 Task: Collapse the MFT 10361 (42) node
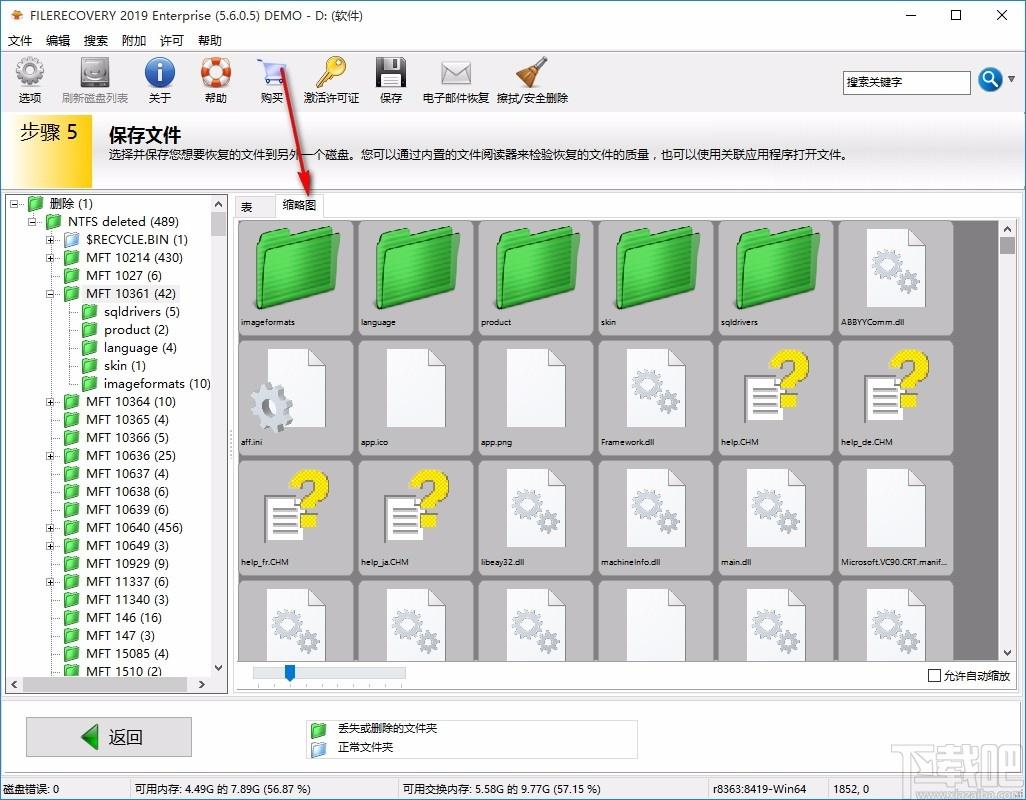tap(50, 294)
